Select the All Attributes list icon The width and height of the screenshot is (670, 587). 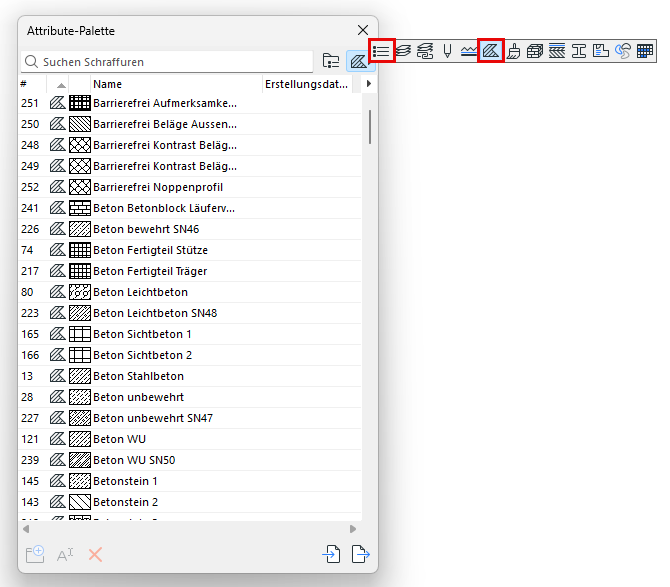(381, 51)
